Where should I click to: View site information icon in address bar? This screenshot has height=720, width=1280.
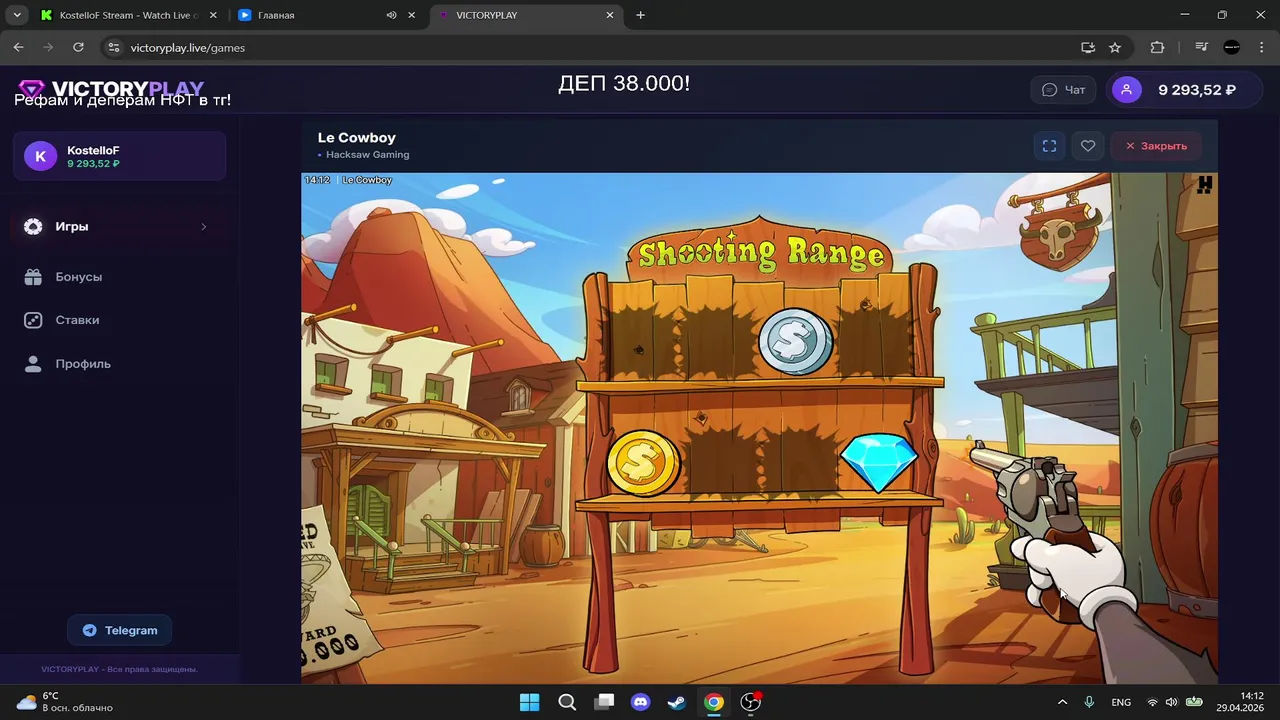[x=113, y=47]
